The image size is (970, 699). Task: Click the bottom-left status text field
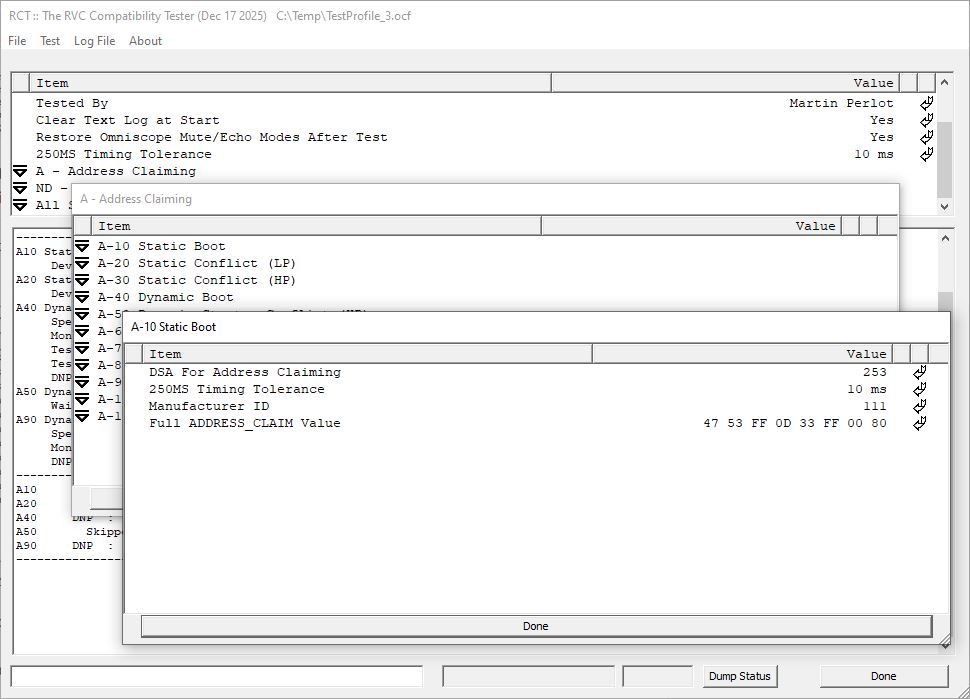click(217, 676)
